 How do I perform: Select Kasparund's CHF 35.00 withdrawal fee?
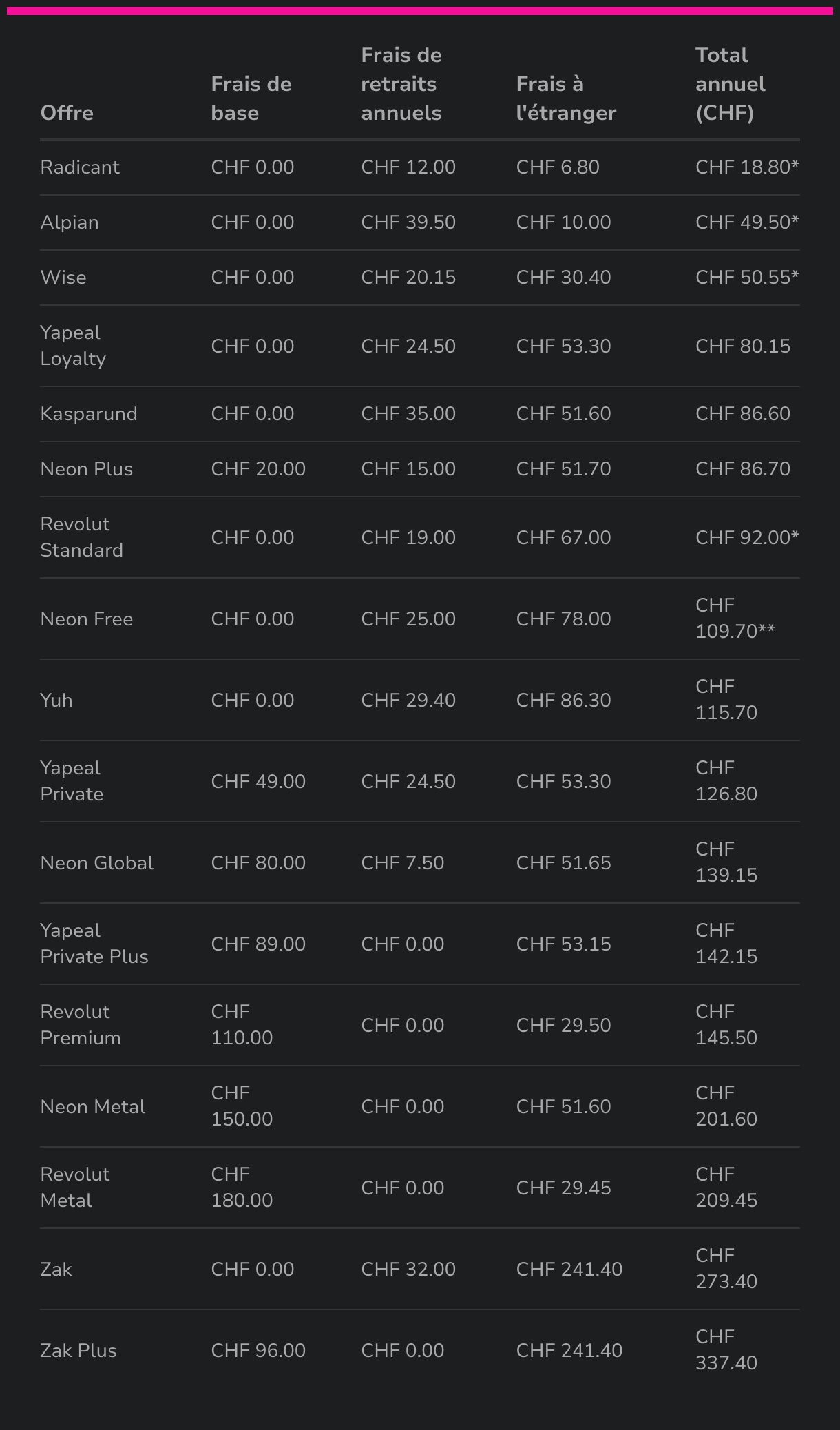pyautogui.click(x=408, y=414)
